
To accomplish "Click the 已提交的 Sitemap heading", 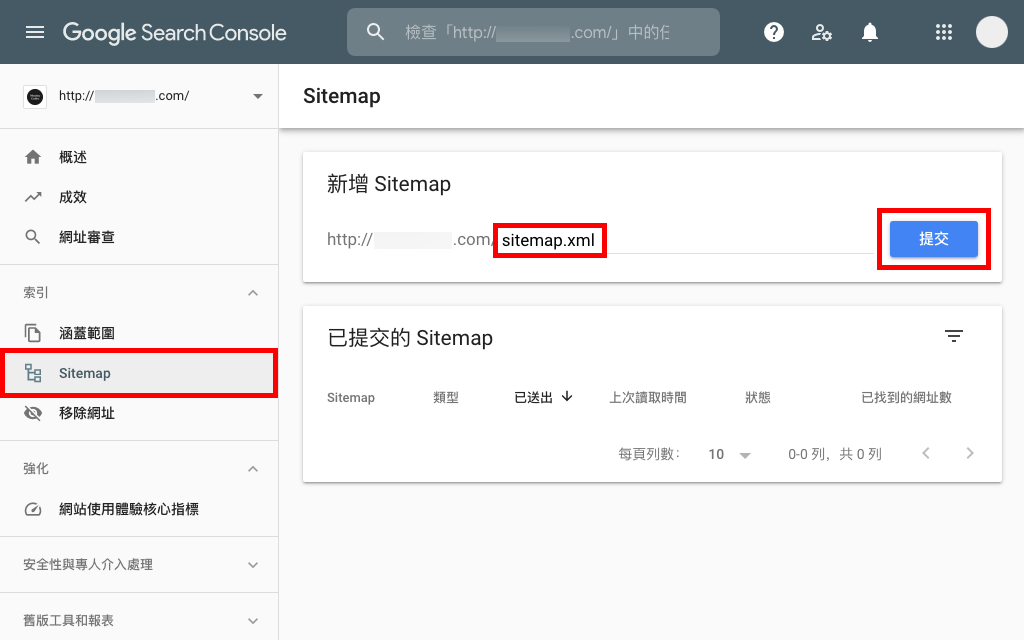I will coord(410,338).
